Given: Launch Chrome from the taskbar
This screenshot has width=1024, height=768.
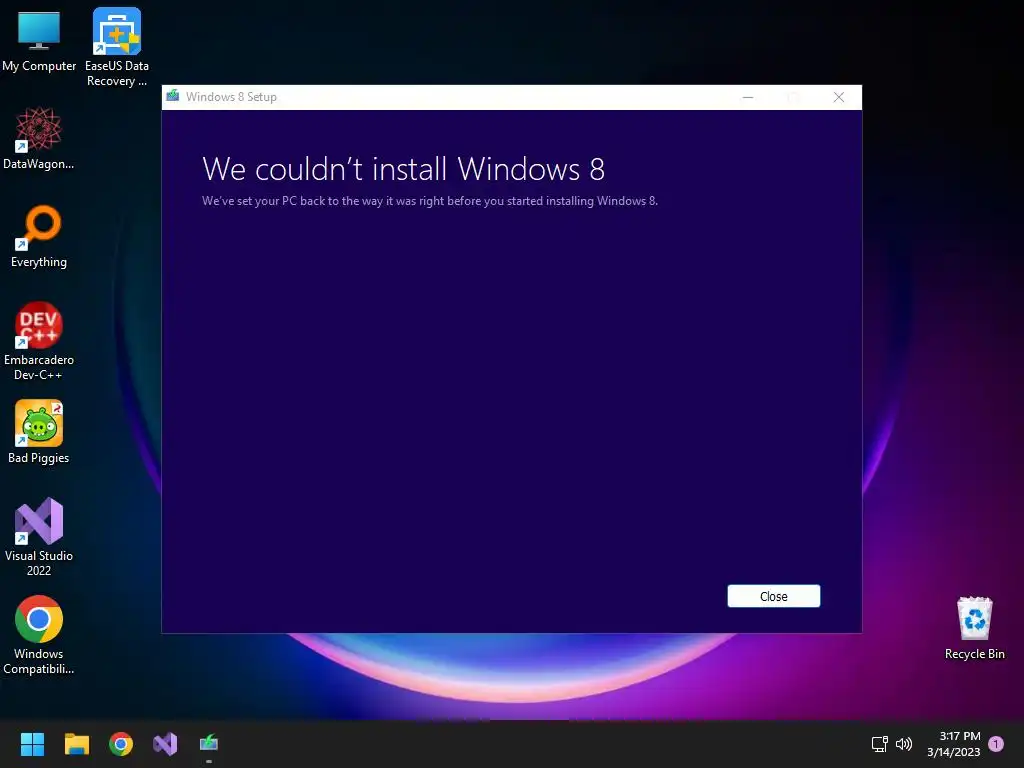Looking at the screenshot, I should click(121, 744).
